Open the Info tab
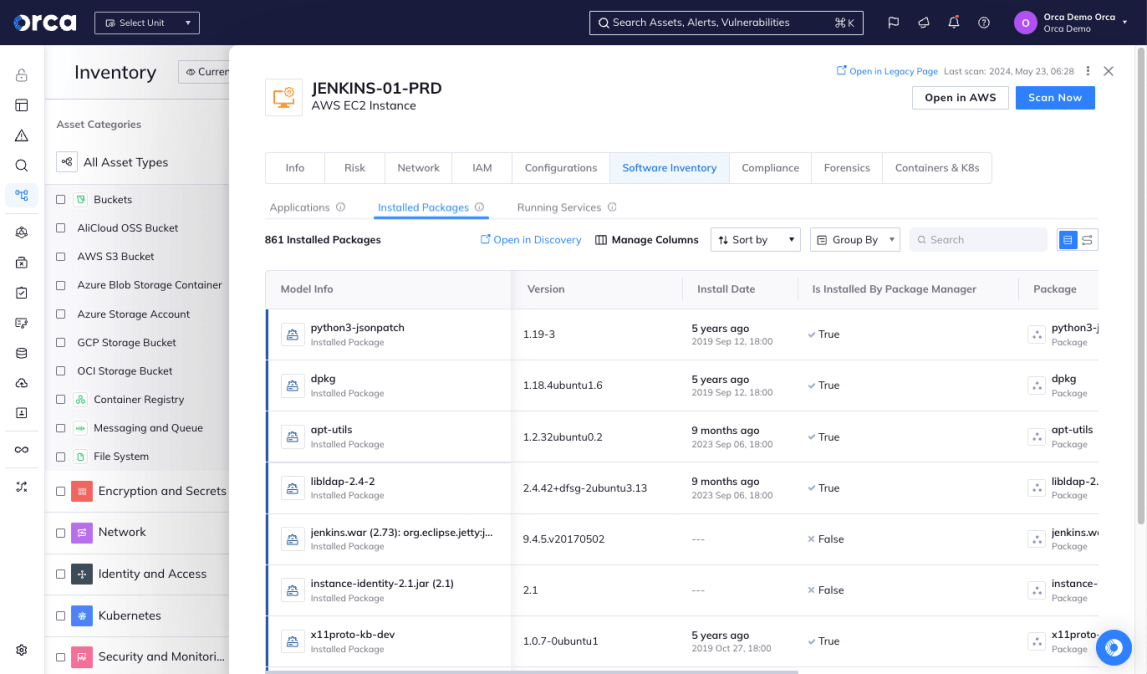1147x674 pixels. [x=295, y=168]
